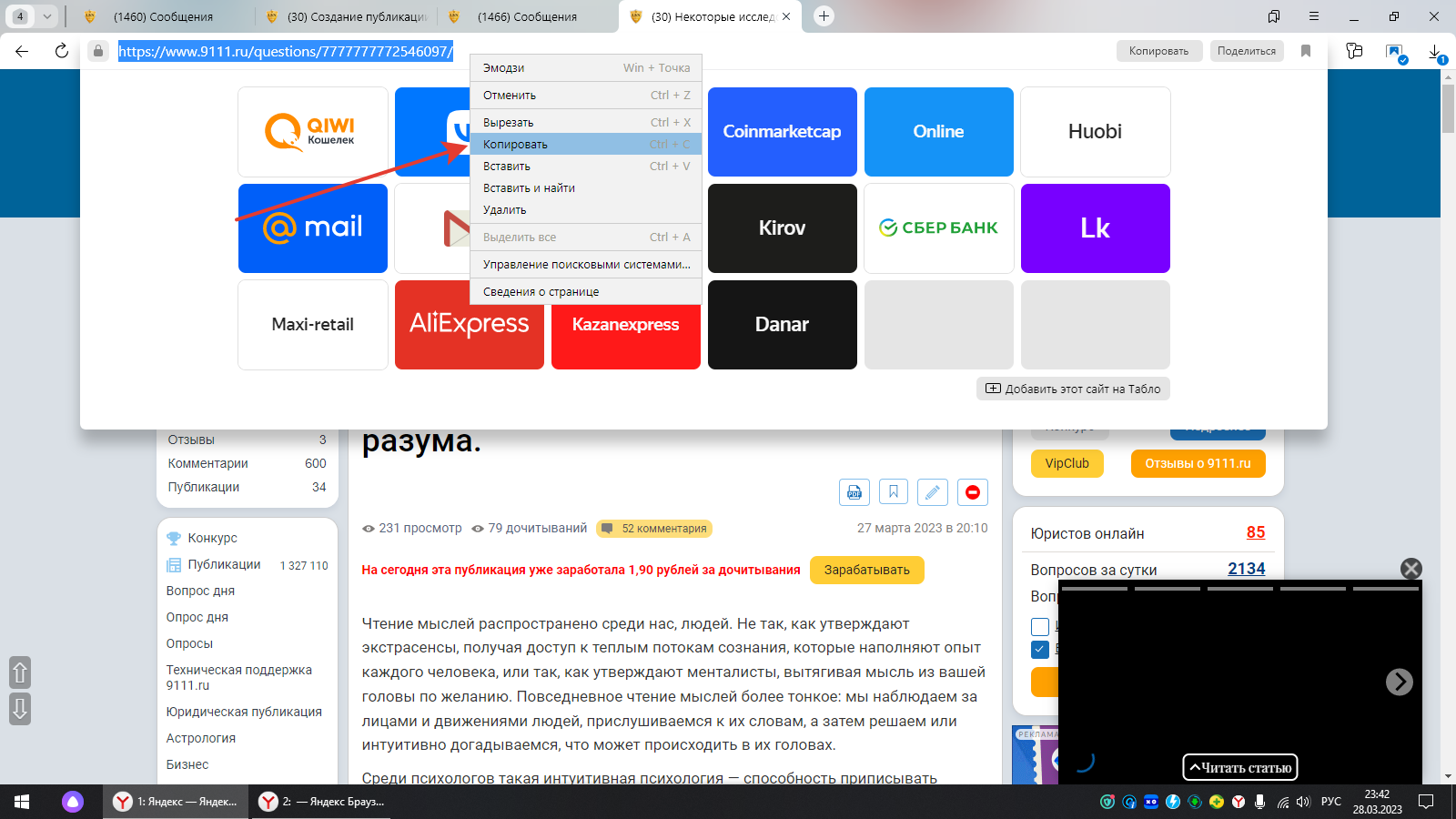Image resolution: width=1456 pixels, height=819 pixels.
Task: Bookmark the publication using the article bookmark icon
Action: [x=893, y=492]
